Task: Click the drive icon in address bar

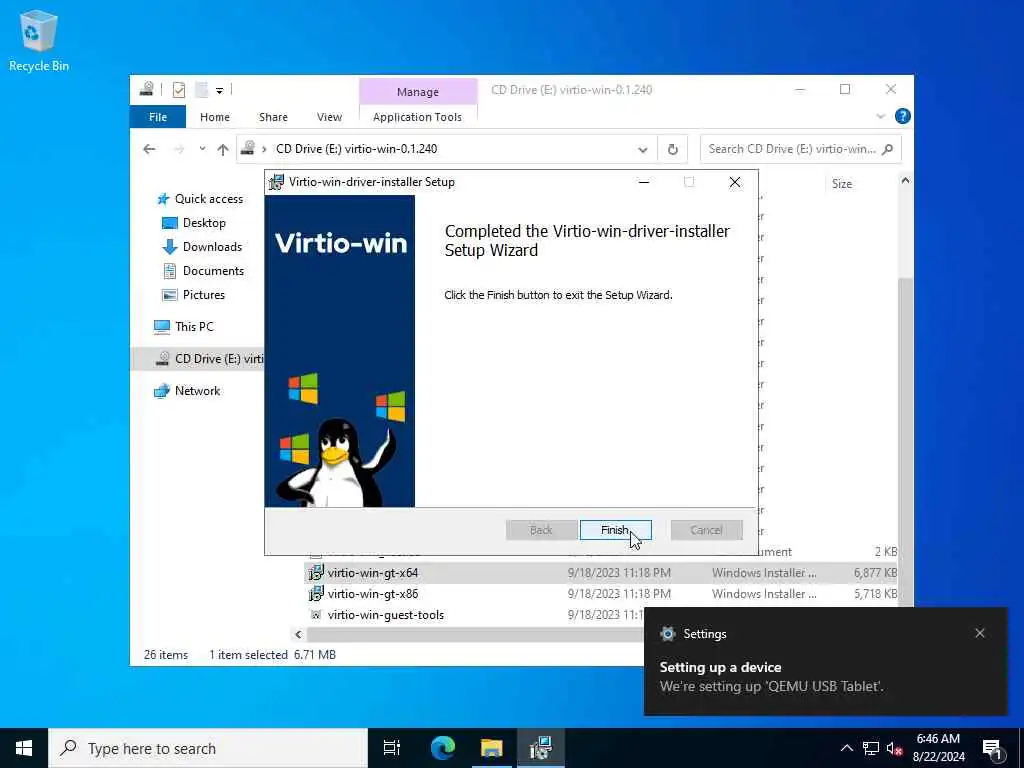Action: point(248,149)
